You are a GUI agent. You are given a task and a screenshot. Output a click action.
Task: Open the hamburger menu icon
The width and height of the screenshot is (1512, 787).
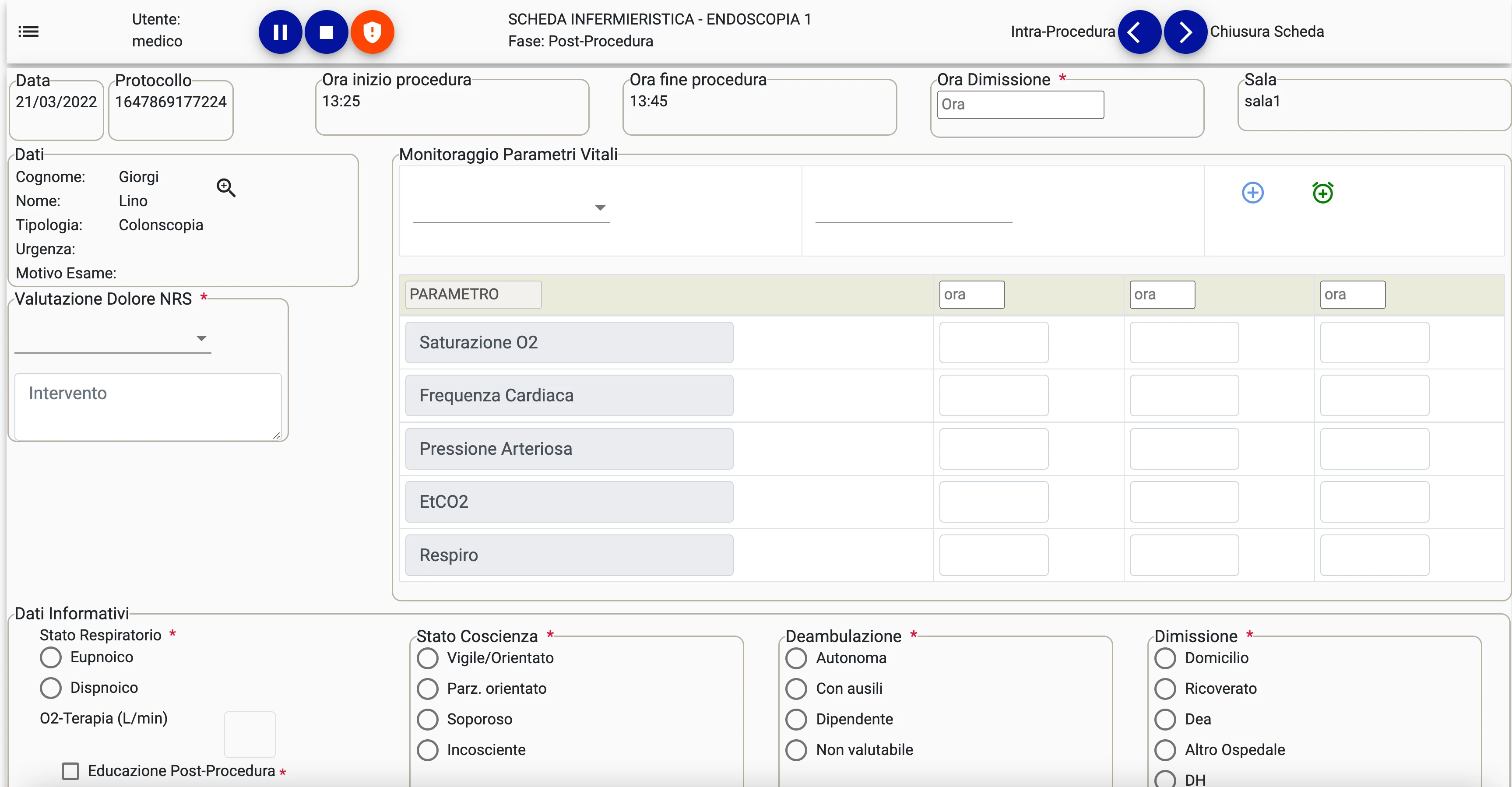pos(28,32)
